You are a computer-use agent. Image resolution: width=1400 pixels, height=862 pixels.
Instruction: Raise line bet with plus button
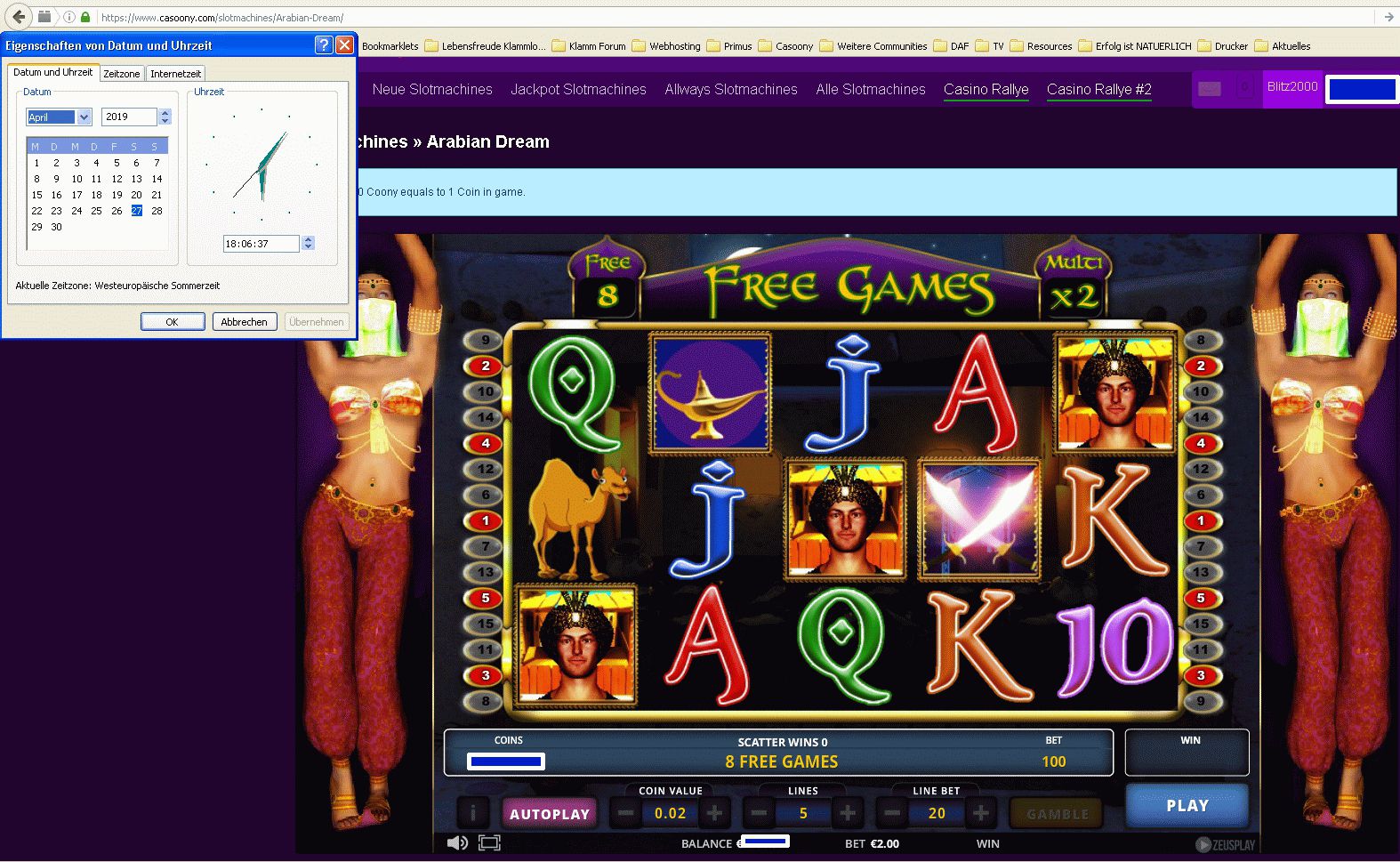[x=980, y=812]
